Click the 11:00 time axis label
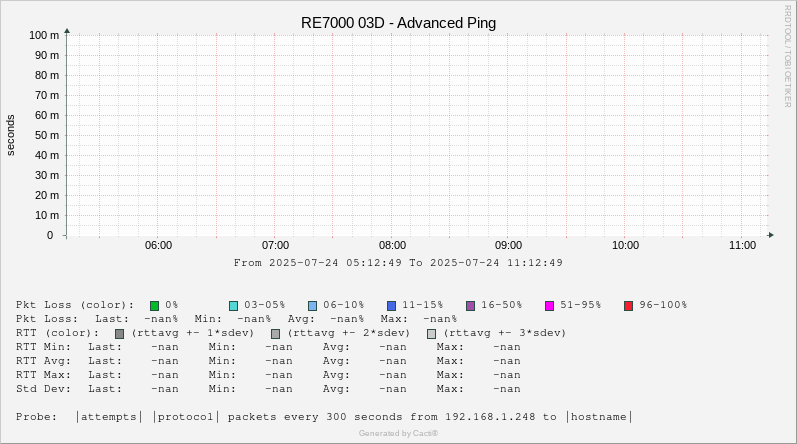 click(x=743, y=245)
